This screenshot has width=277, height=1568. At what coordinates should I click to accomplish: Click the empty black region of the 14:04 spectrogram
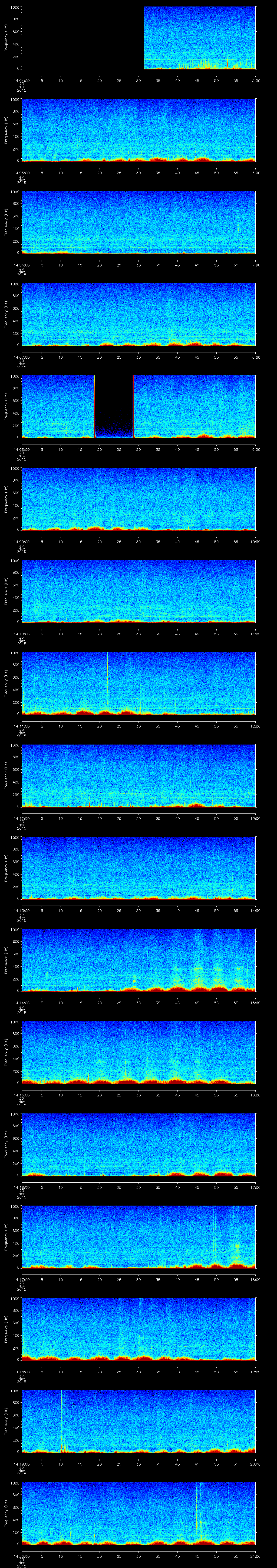82,38
